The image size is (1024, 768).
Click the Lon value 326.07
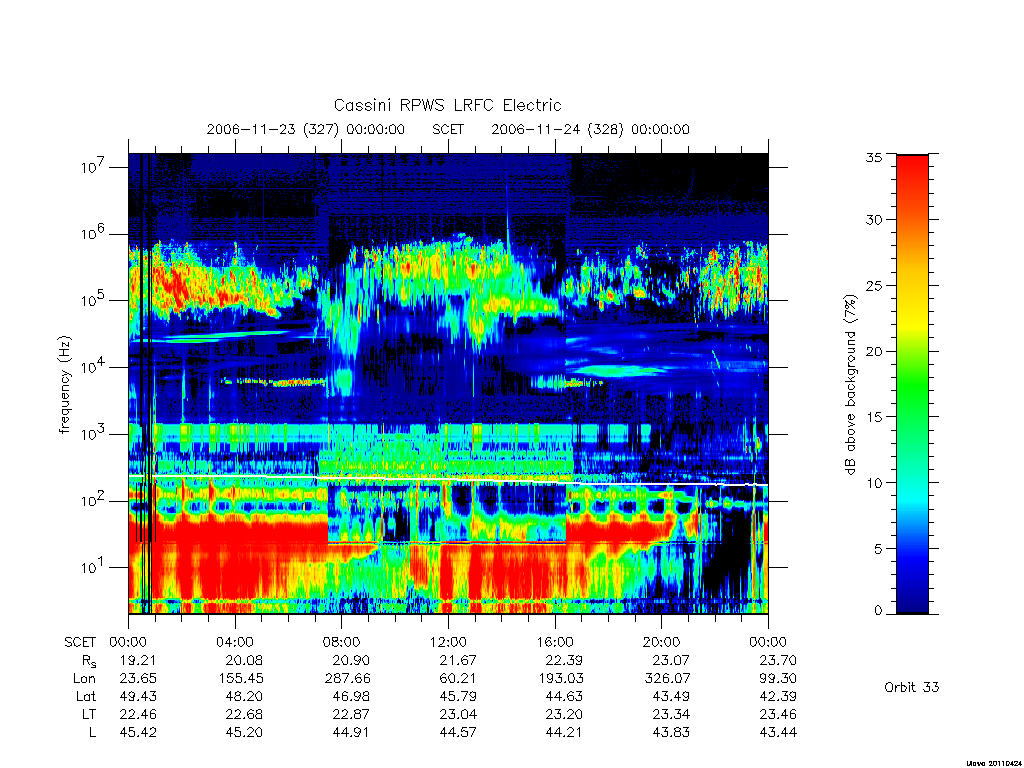tap(667, 679)
